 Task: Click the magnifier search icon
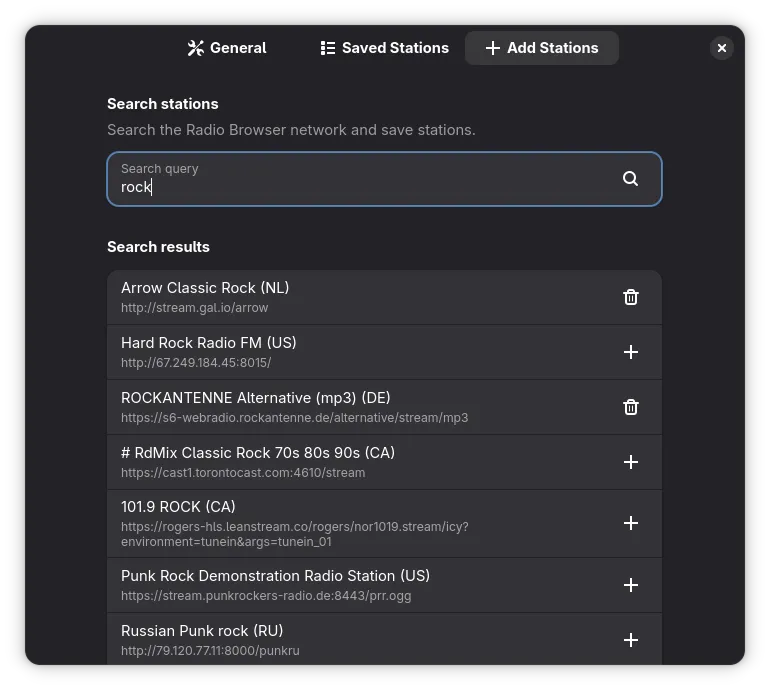pos(630,178)
